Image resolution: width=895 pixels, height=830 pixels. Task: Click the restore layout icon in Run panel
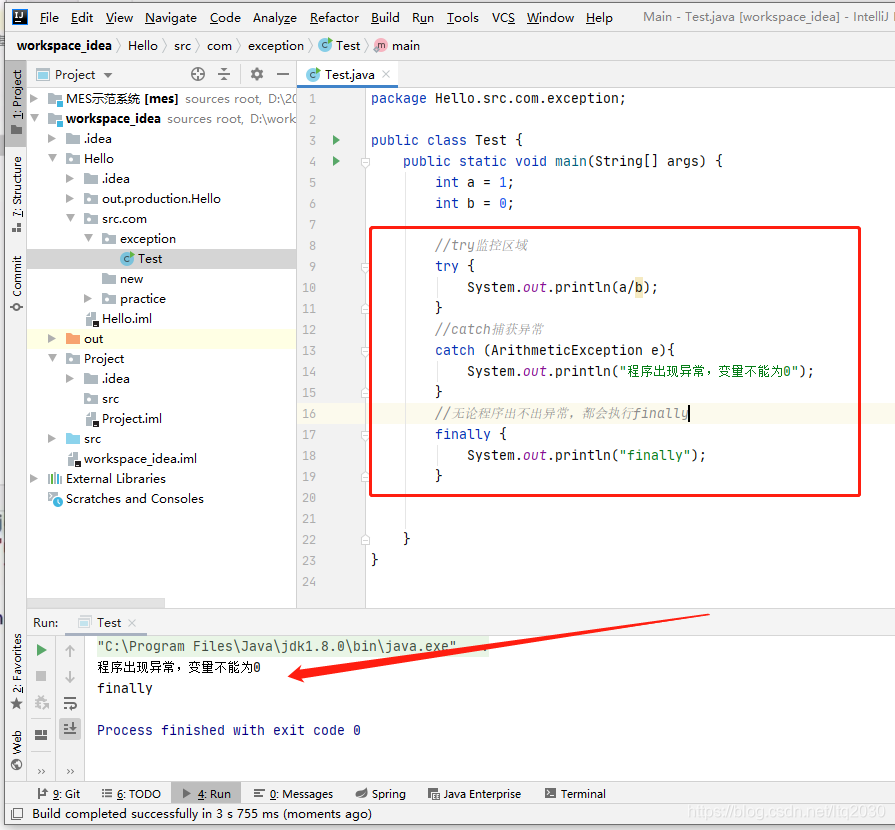coord(41,735)
